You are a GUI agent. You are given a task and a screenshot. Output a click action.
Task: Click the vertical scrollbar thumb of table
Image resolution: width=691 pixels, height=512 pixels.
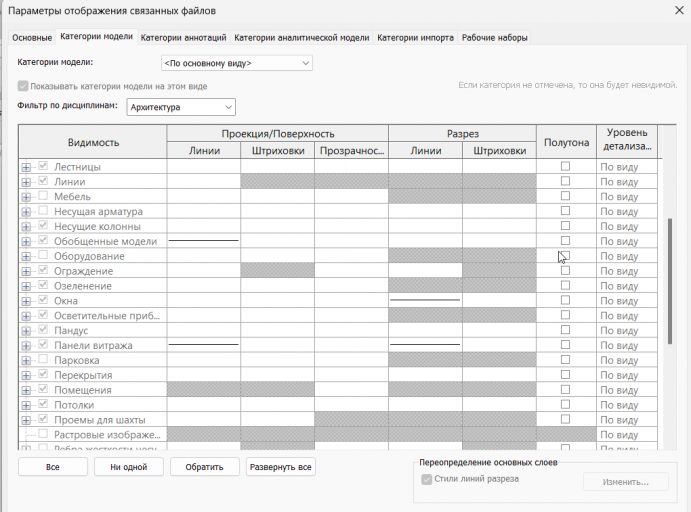pyautogui.click(x=670, y=281)
